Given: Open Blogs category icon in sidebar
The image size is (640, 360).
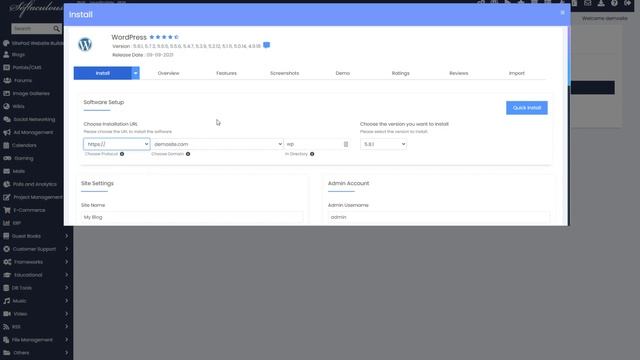Looking at the screenshot, I should 6,54.
